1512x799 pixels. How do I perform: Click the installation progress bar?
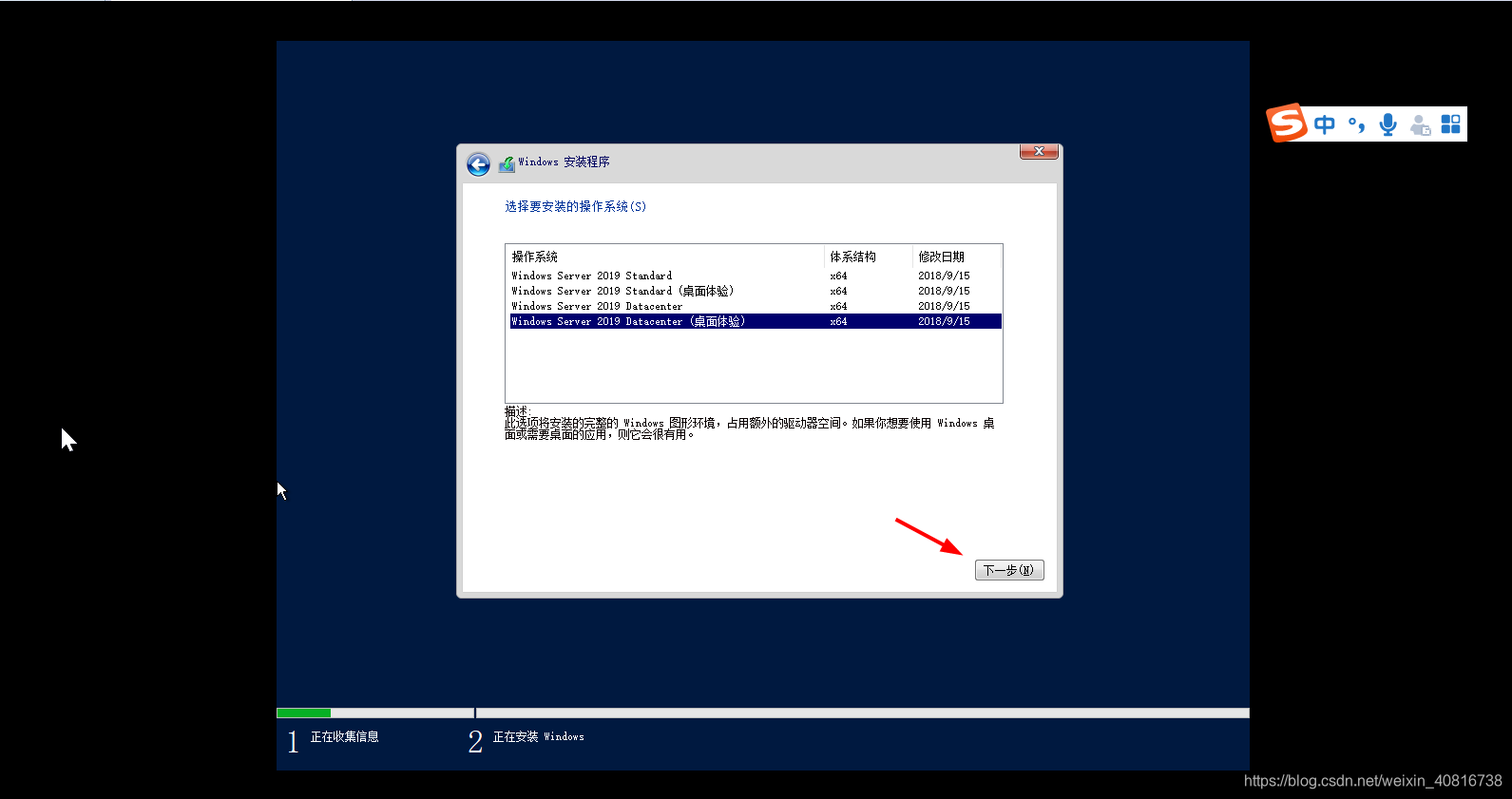(763, 713)
